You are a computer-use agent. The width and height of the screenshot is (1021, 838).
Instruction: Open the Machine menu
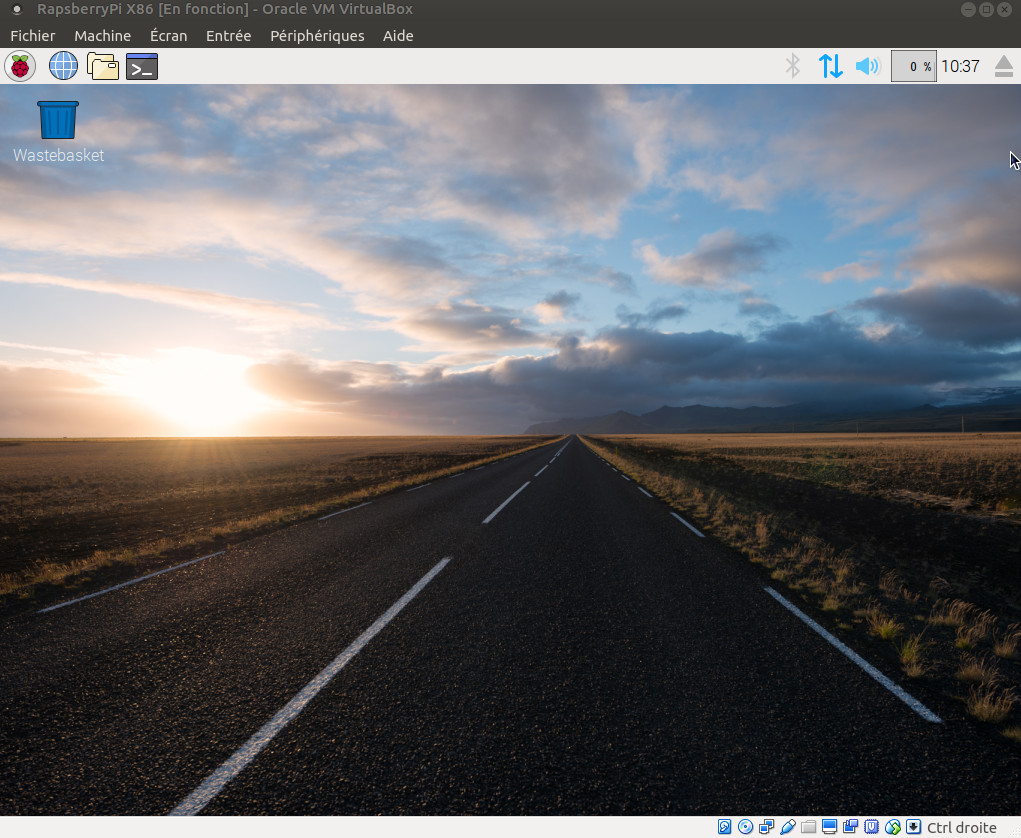point(102,36)
